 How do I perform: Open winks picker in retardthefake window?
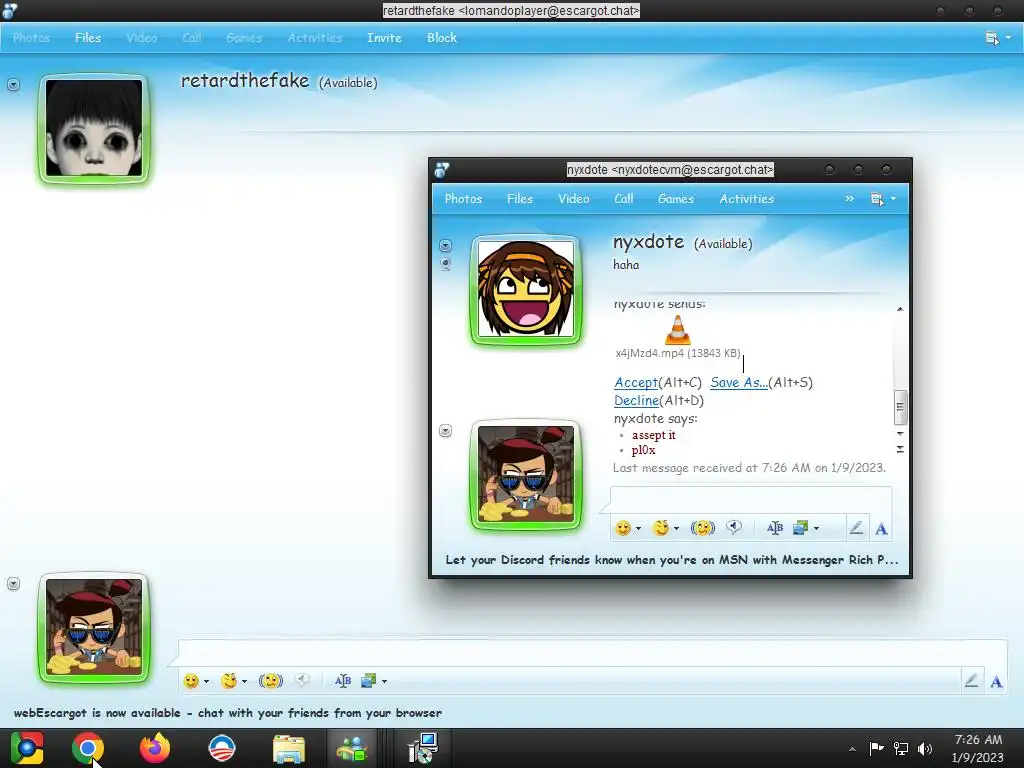229,680
